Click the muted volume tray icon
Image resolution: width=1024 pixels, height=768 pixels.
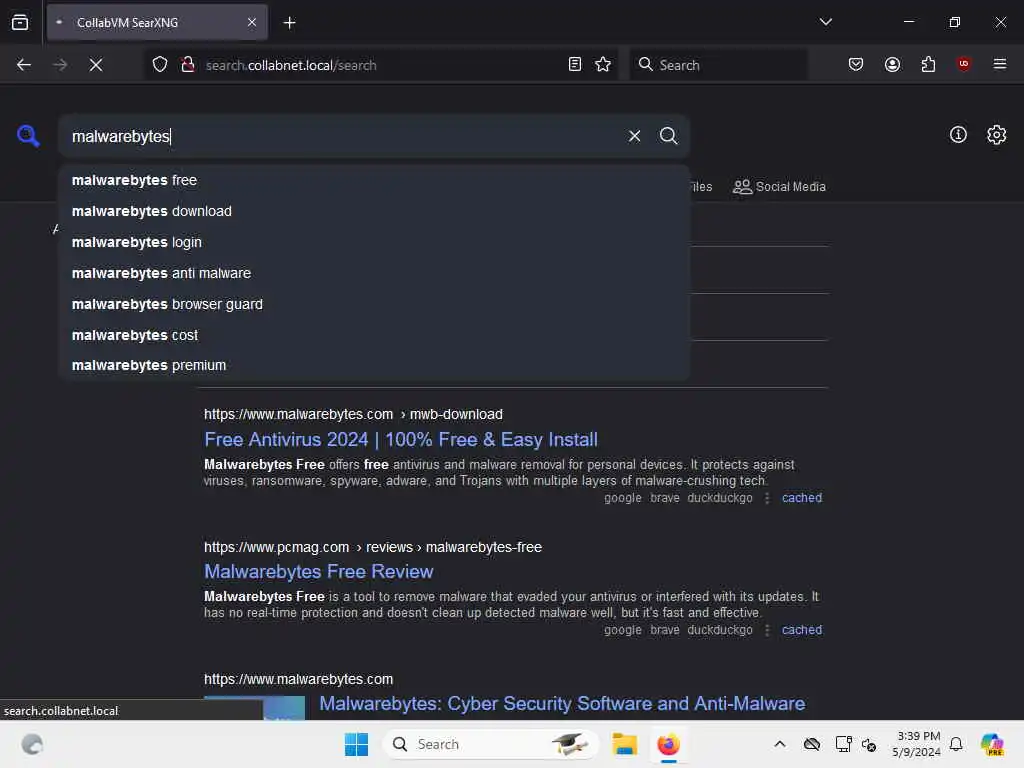tap(869, 744)
